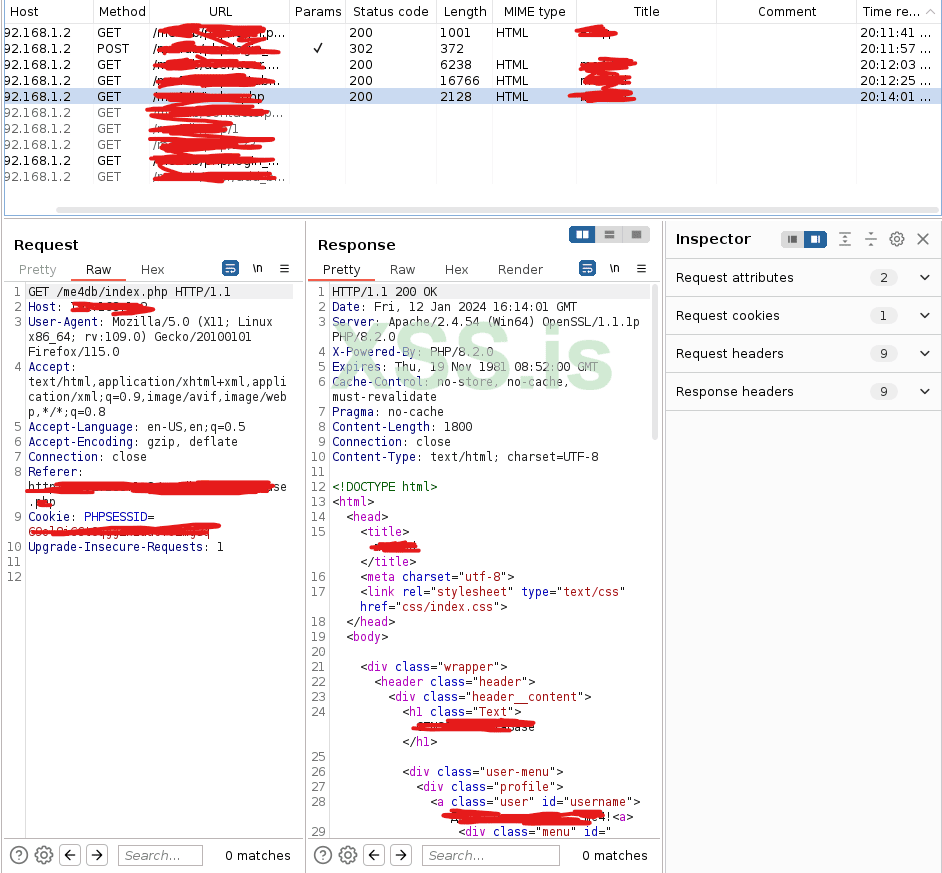Click the Inspector settings gear icon

tap(897, 239)
